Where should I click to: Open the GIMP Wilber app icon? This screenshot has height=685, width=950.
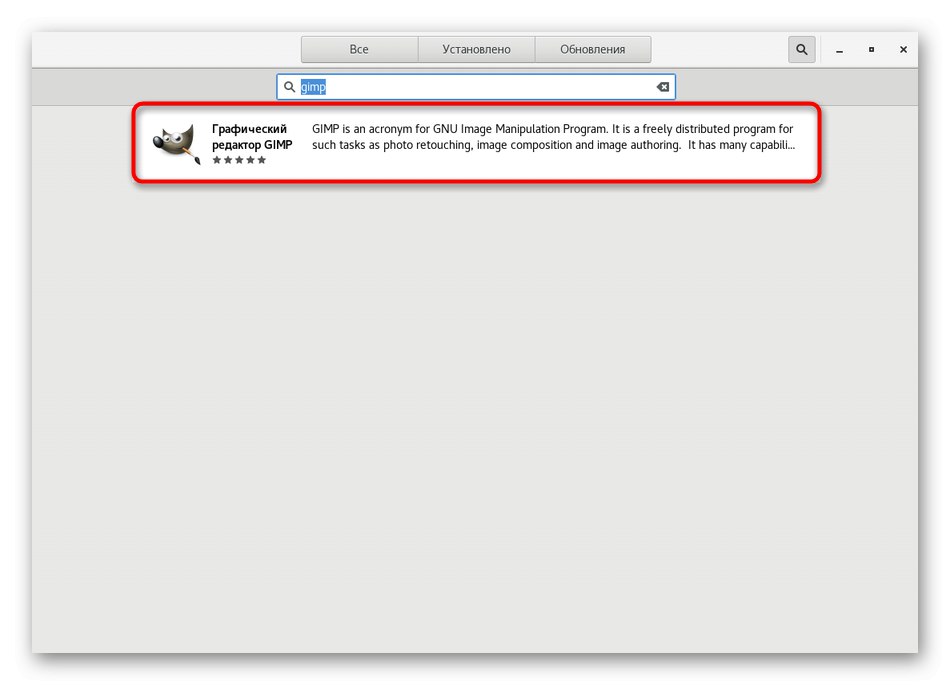[x=176, y=143]
